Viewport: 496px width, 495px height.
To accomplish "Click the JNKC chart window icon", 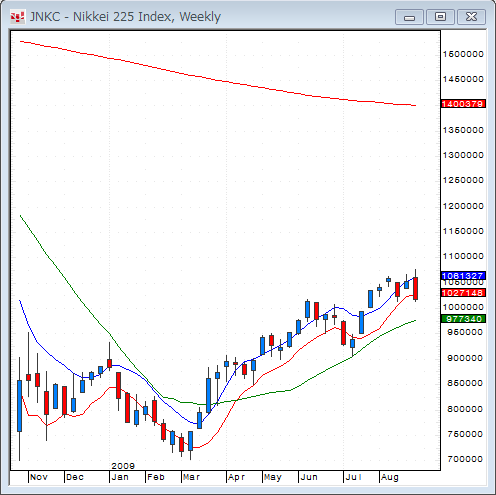I will [17, 17].
